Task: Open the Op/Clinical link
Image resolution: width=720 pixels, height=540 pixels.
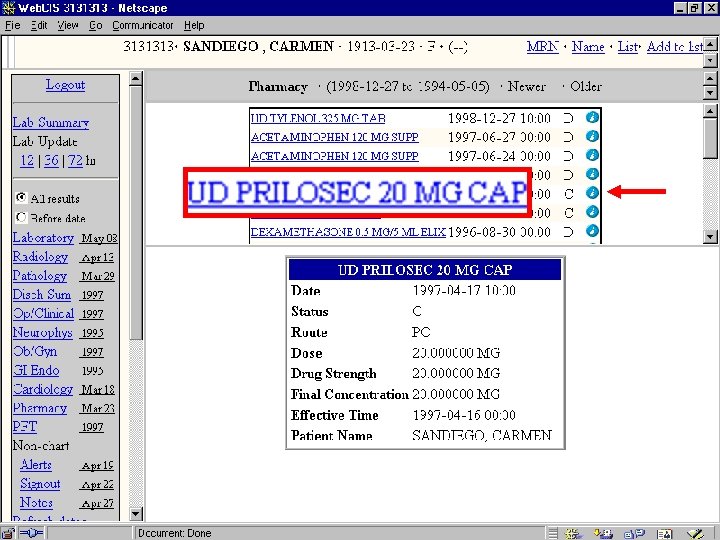Action: [44, 313]
